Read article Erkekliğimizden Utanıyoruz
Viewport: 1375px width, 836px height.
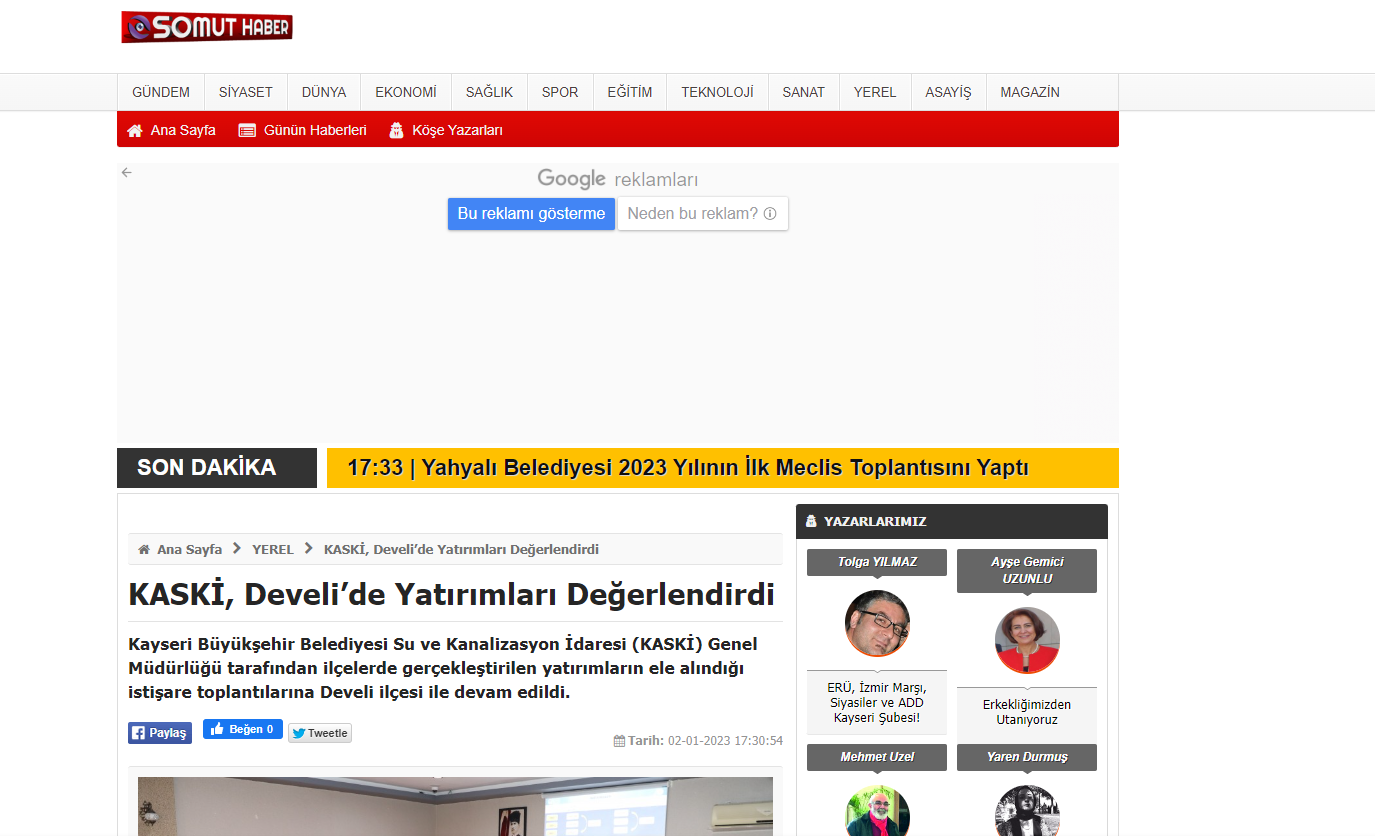coord(1027,712)
